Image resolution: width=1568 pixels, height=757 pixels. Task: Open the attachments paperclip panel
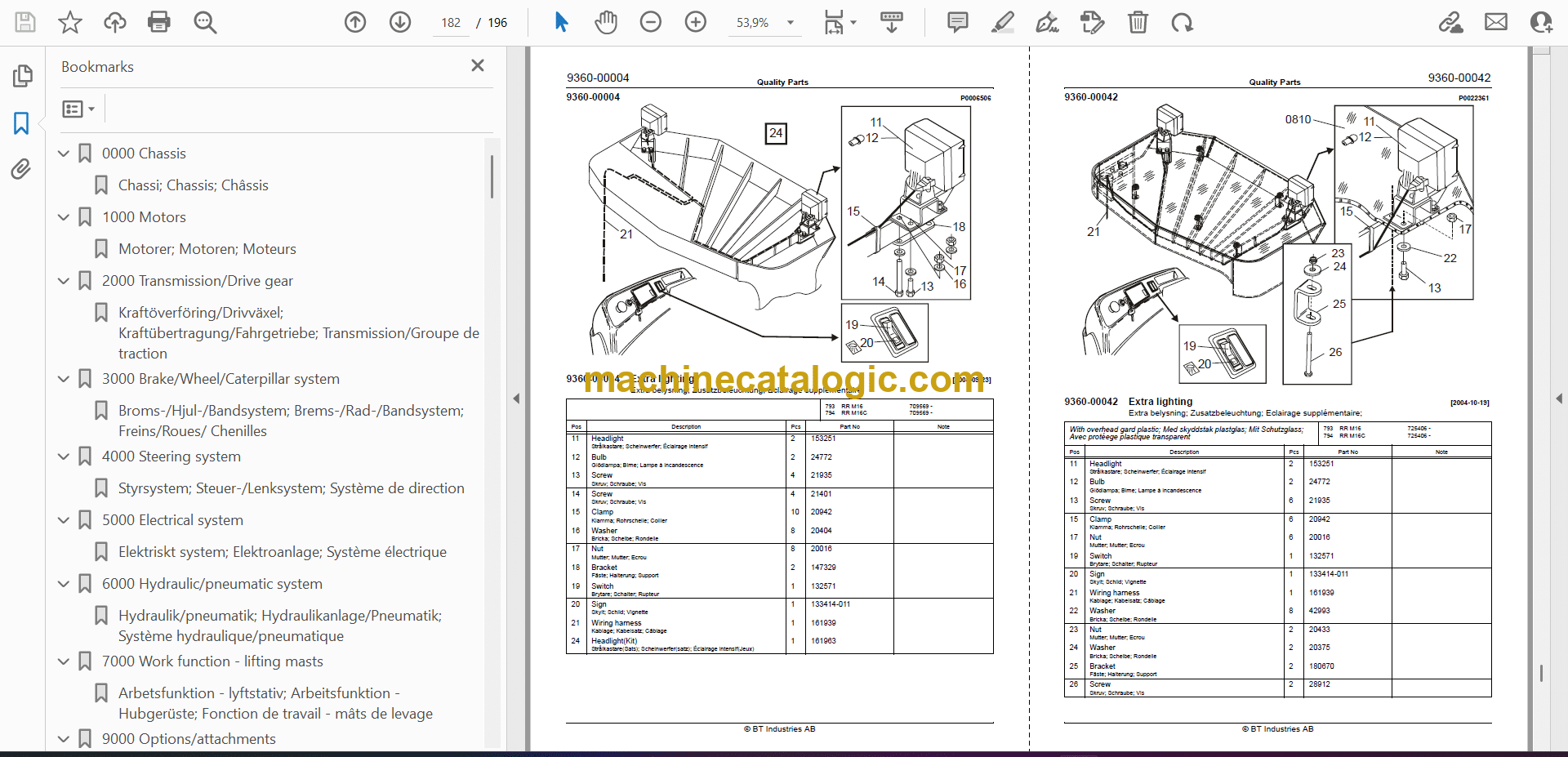tap(21, 169)
